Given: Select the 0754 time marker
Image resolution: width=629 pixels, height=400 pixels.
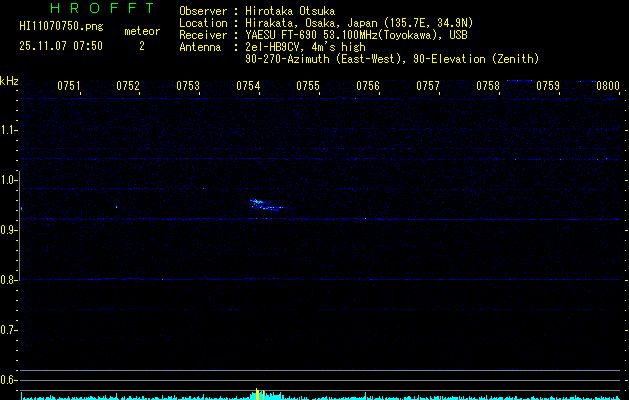Looking at the screenshot, I should click(x=248, y=86).
